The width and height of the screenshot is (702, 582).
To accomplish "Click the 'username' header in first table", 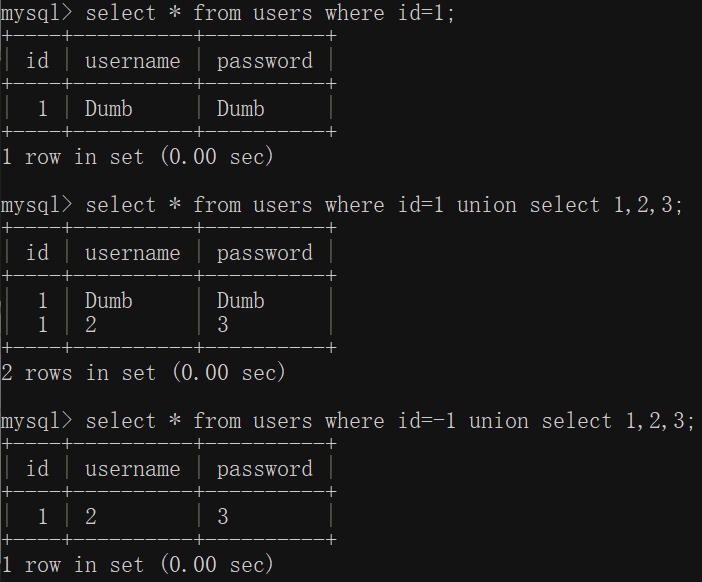I will [133, 61].
